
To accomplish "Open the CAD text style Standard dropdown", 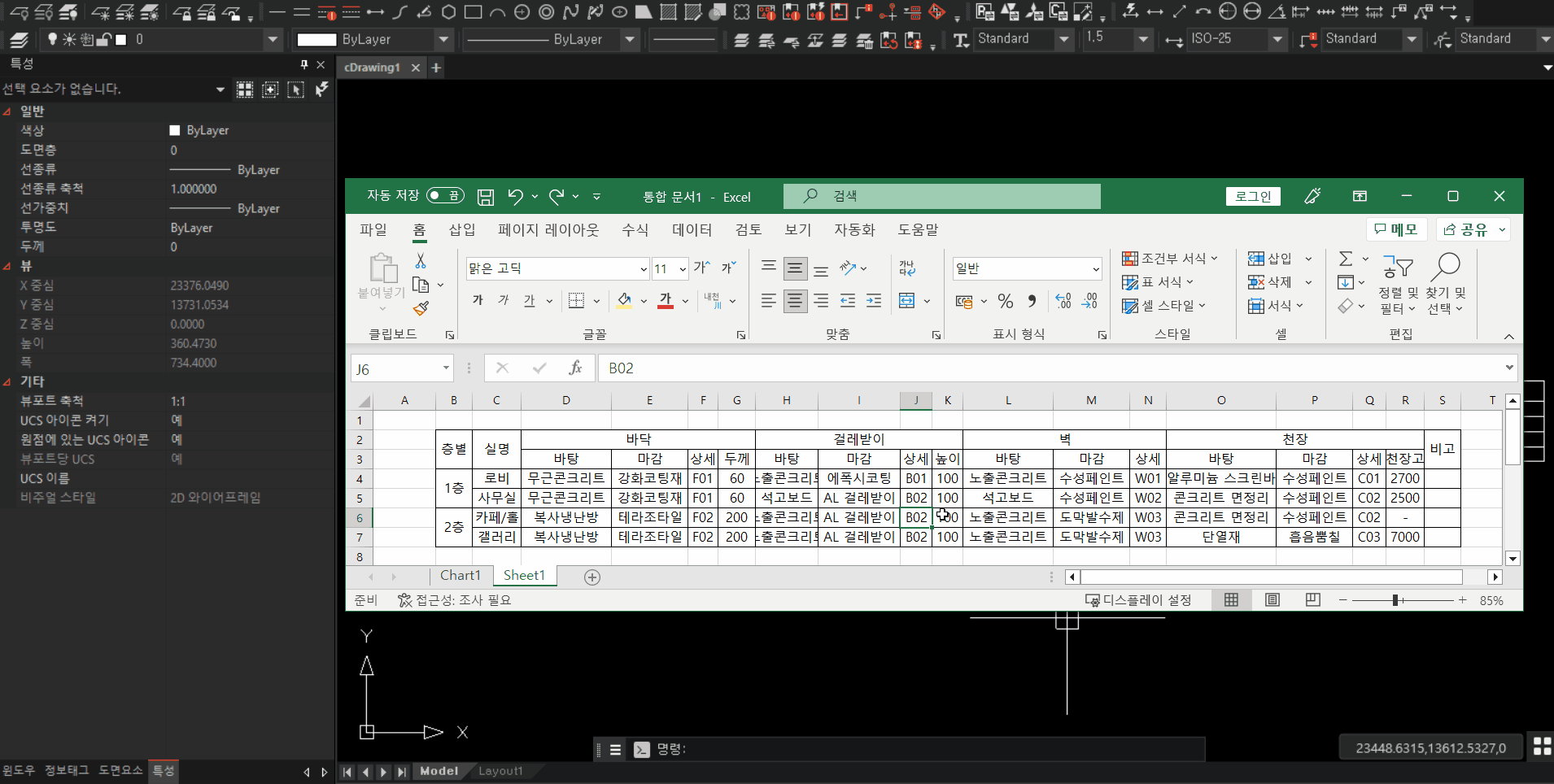I will 1064,39.
